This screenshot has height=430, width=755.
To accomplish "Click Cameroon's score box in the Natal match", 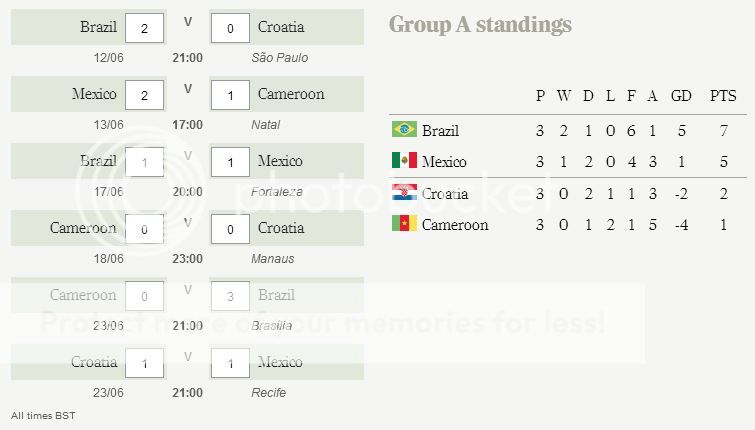I will [x=230, y=95].
